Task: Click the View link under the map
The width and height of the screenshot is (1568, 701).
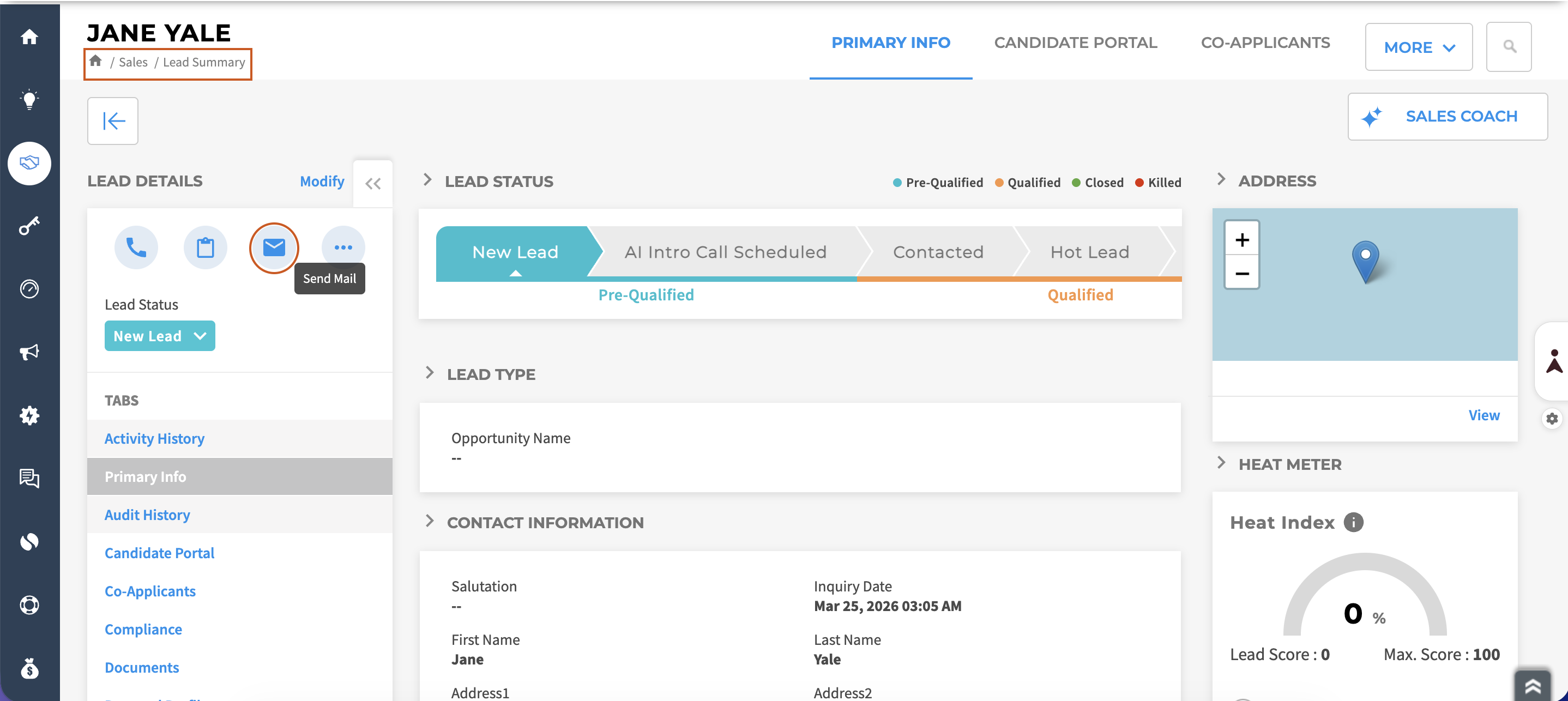Action: click(x=1484, y=415)
